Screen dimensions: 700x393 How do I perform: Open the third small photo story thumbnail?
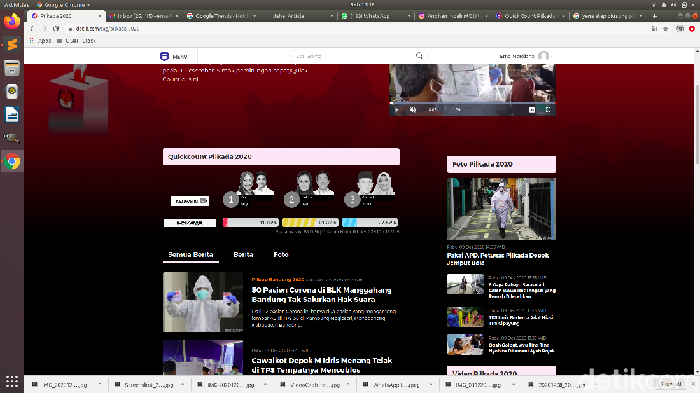pos(465,344)
